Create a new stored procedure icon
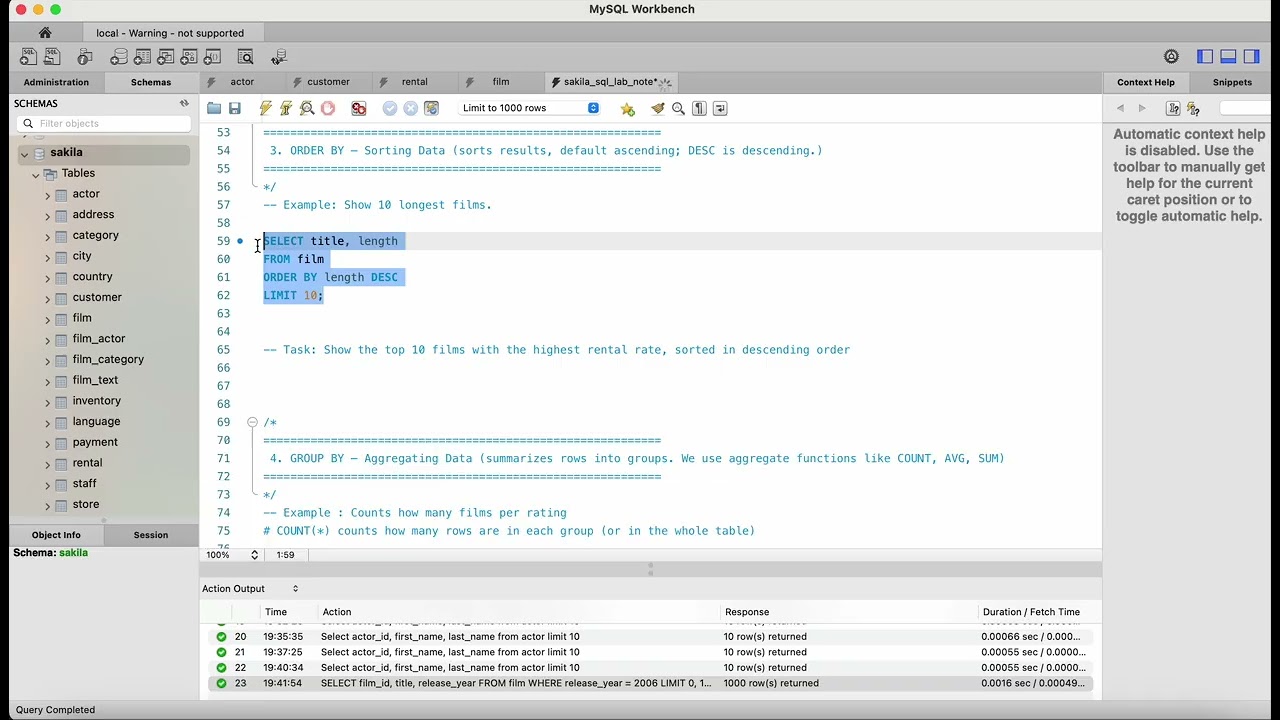 point(189,57)
